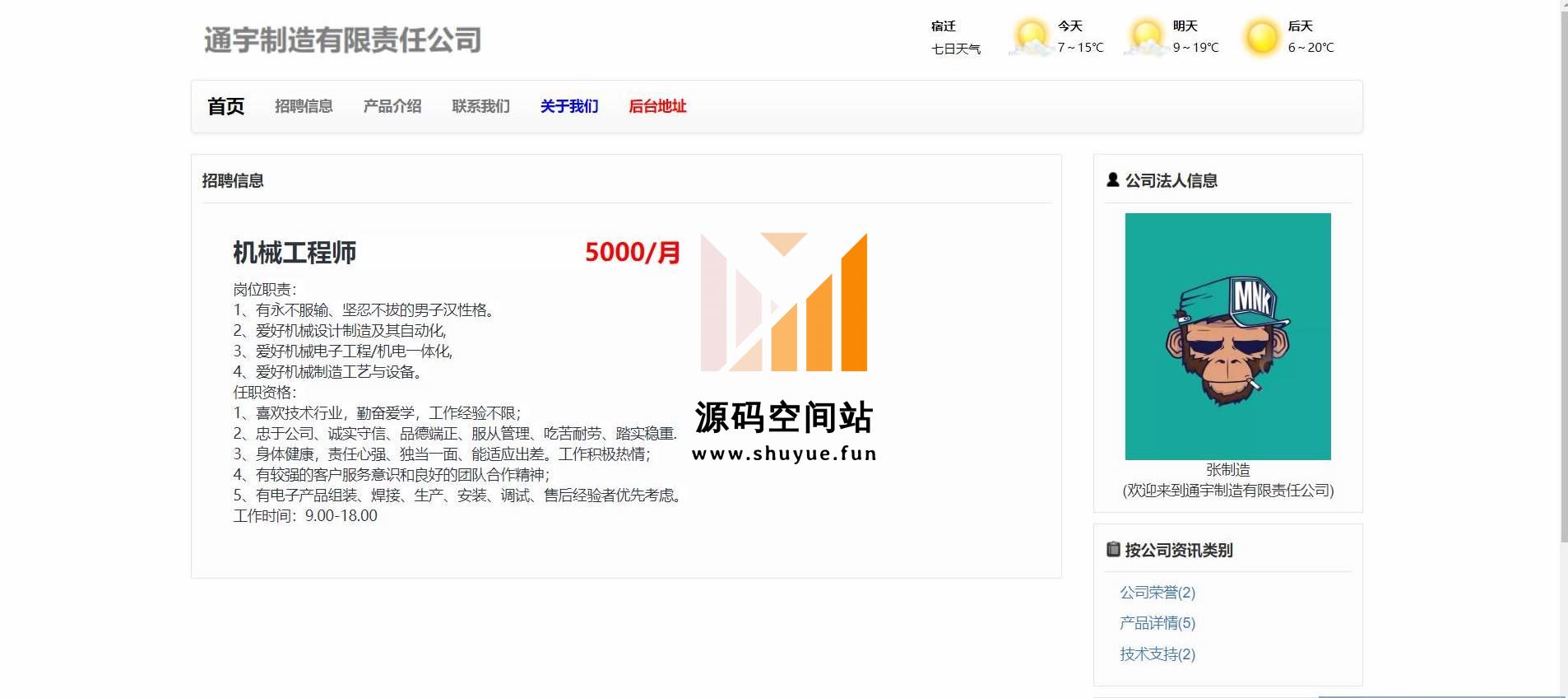This screenshot has width=1568, height=698.
Task: Click the 5000/月 salary text
Action: (x=633, y=252)
